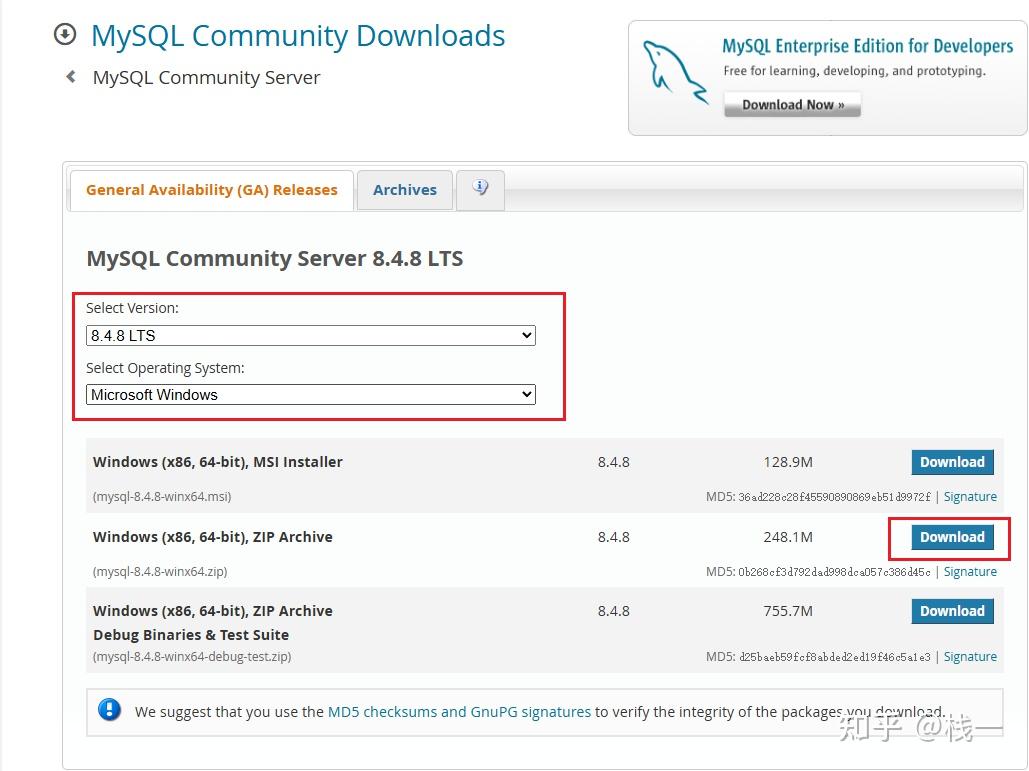Click the 8.4.8 version cell in 755.7M row

pyautogui.click(x=614, y=611)
